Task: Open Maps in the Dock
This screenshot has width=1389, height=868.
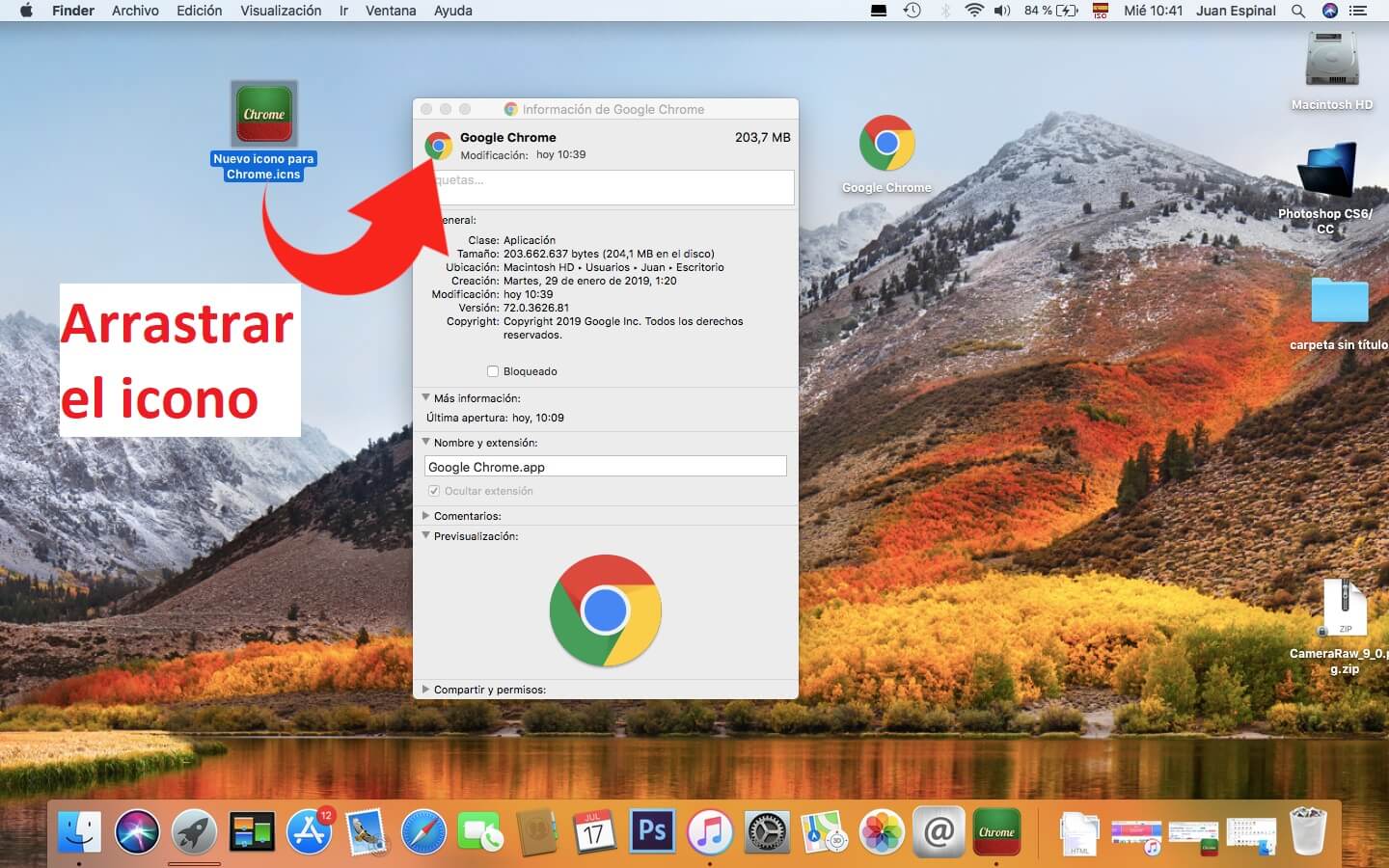Action: [825, 831]
